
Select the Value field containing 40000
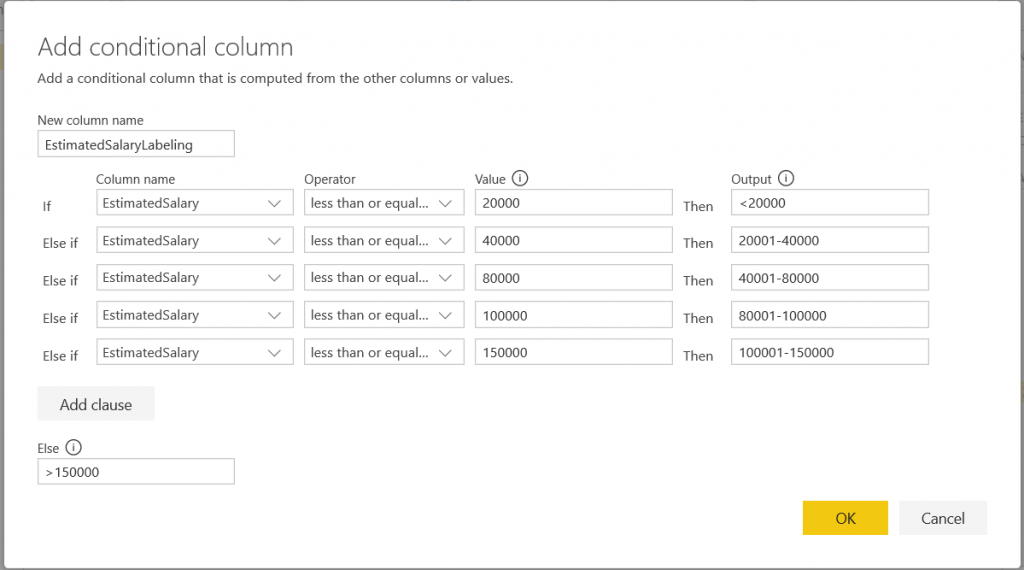pos(573,240)
